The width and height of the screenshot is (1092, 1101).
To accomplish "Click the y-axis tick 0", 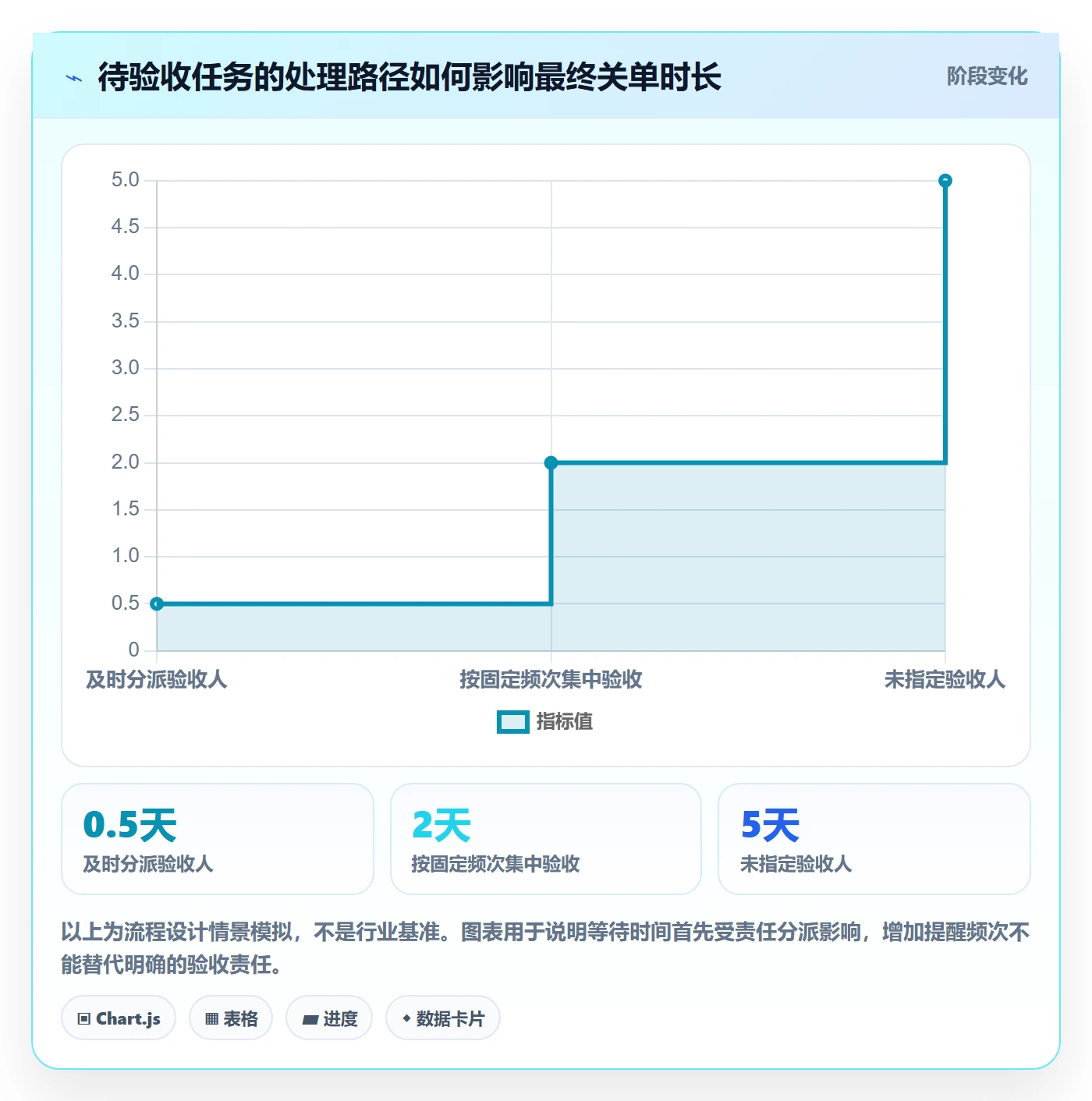I will (134, 650).
